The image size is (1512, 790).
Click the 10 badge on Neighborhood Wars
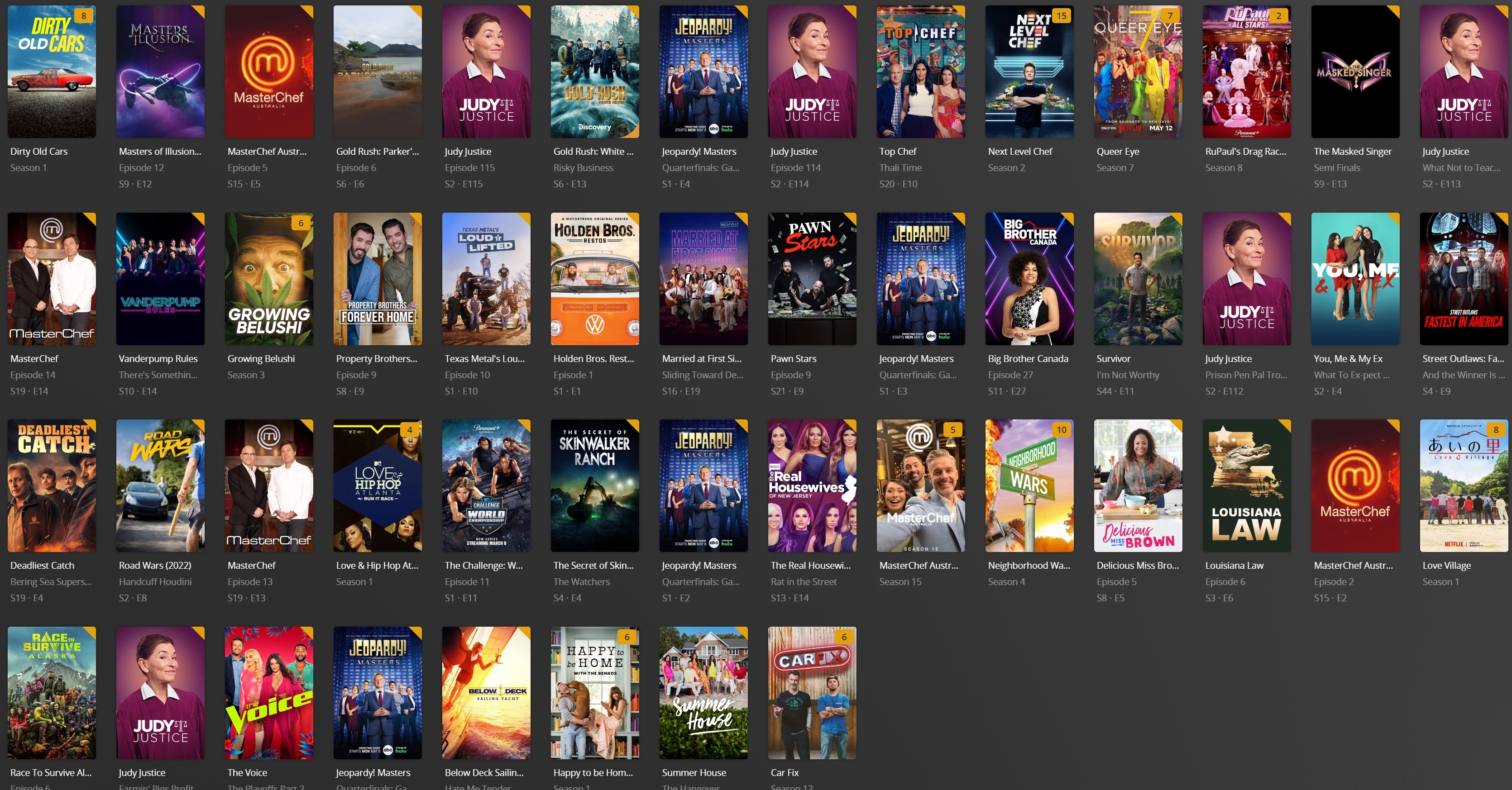tap(1061, 430)
